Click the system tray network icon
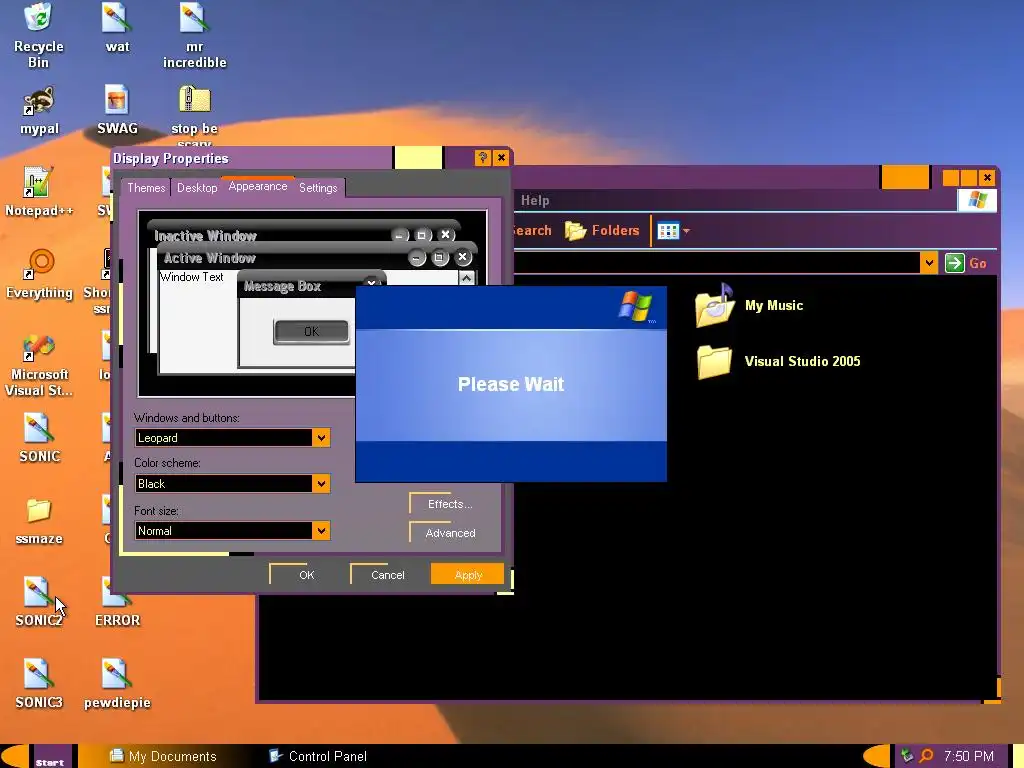Image resolution: width=1024 pixels, height=768 pixels. click(906, 756)
